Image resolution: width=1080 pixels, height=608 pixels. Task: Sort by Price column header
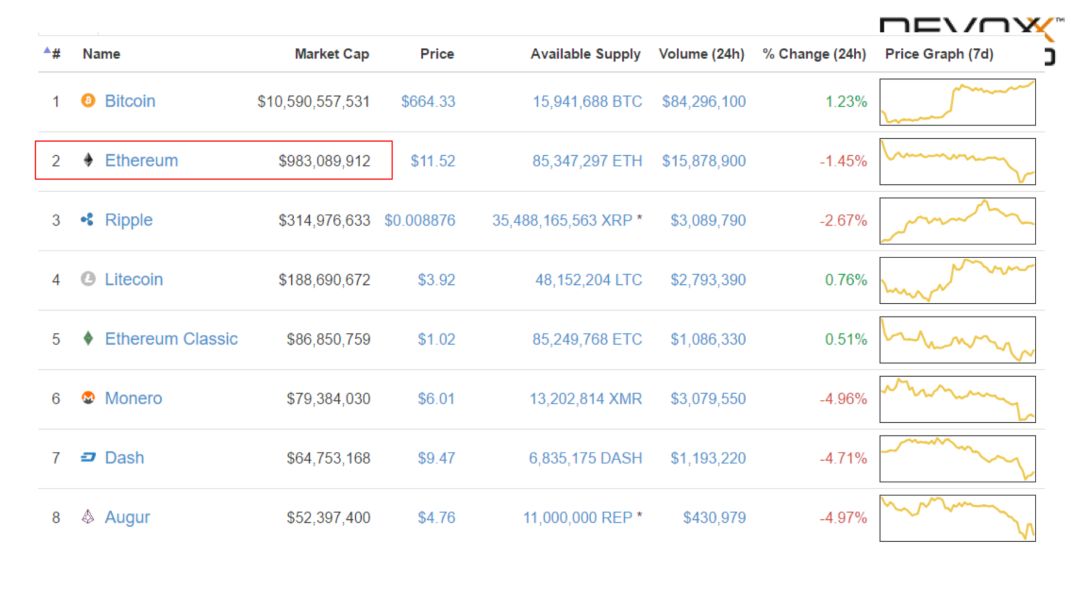437,54
